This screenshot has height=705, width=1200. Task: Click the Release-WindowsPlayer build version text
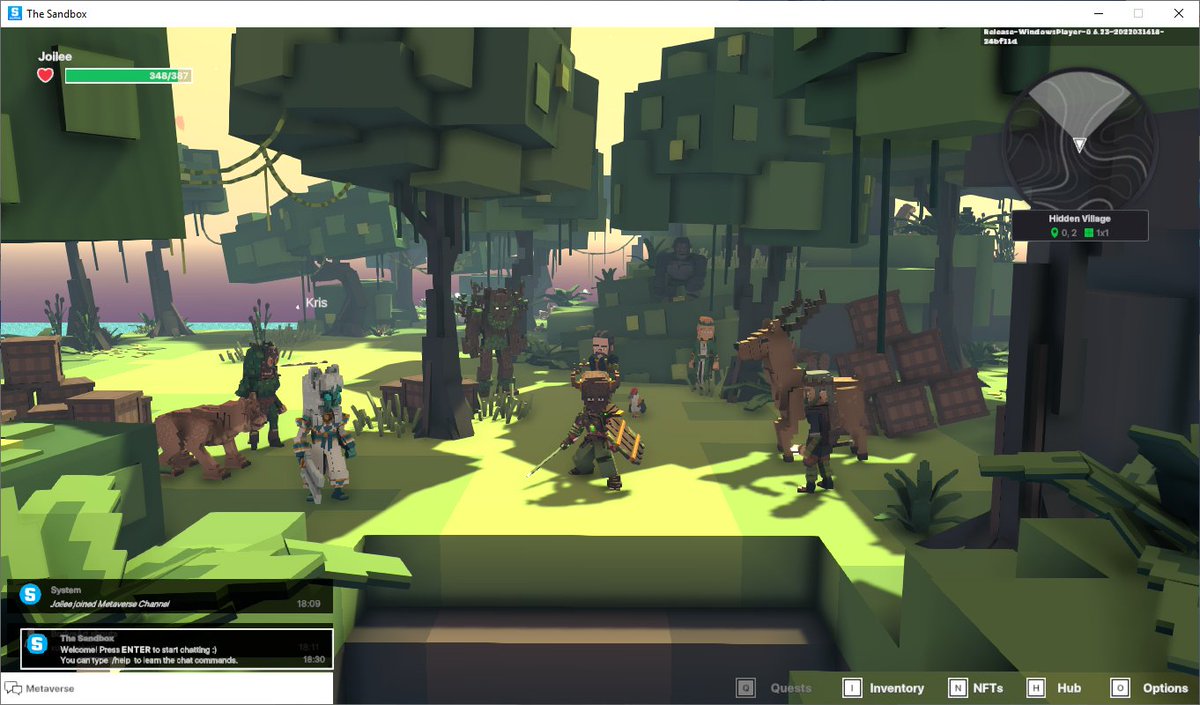1072,37
